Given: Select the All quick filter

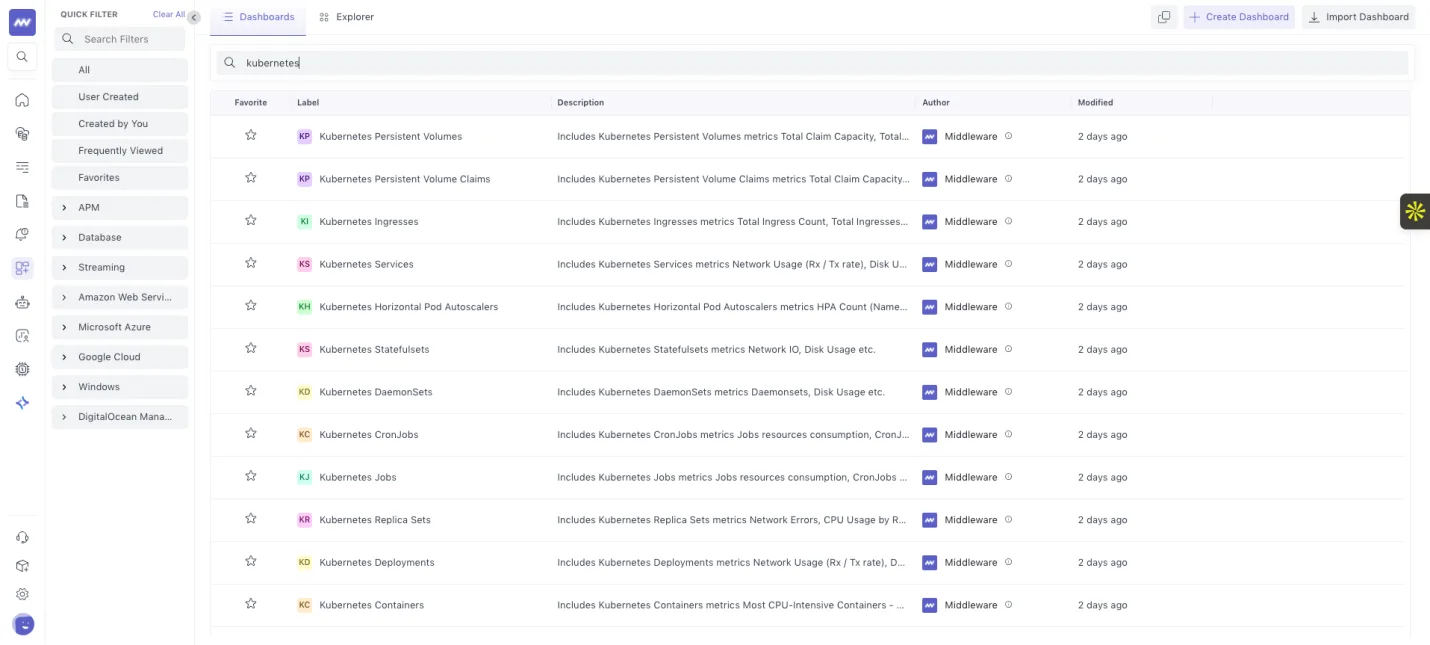Looking at the screenshot, I should click(120, 70).
